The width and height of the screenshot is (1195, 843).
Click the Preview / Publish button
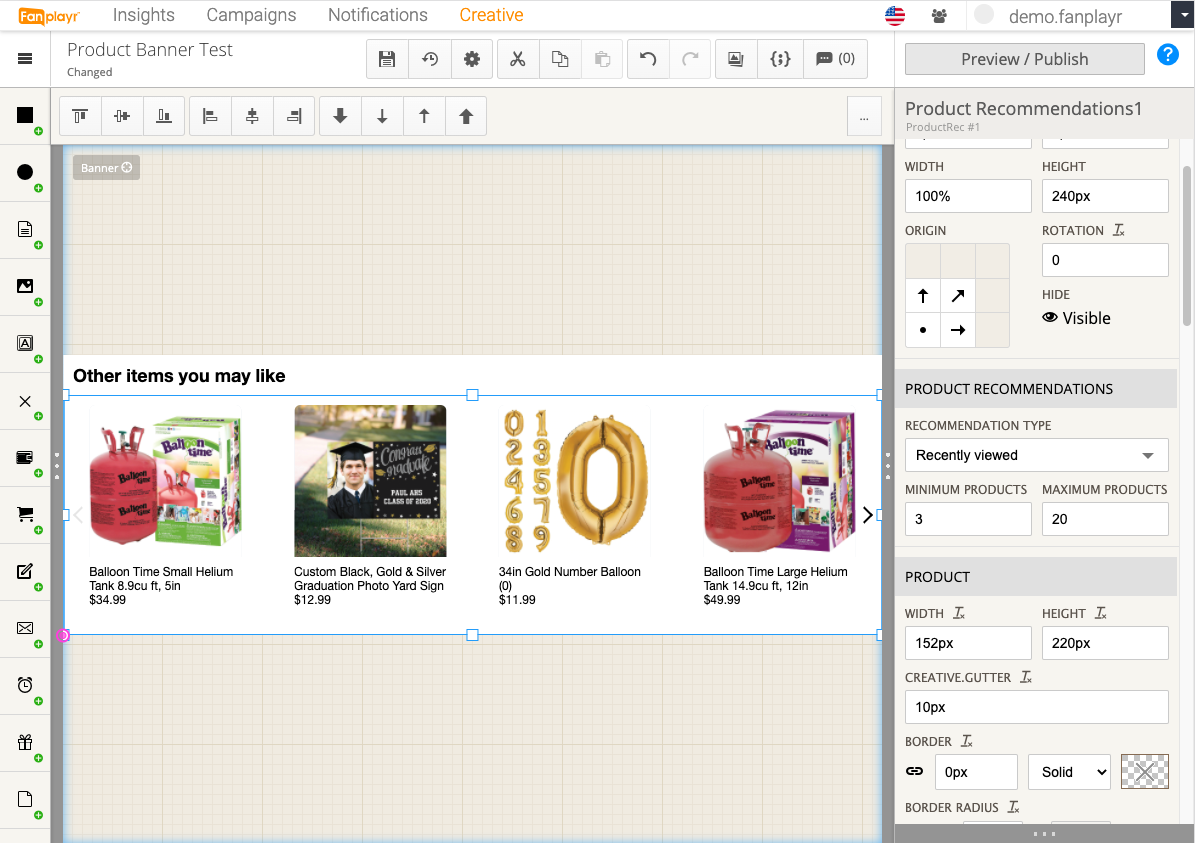(1024, 59)
